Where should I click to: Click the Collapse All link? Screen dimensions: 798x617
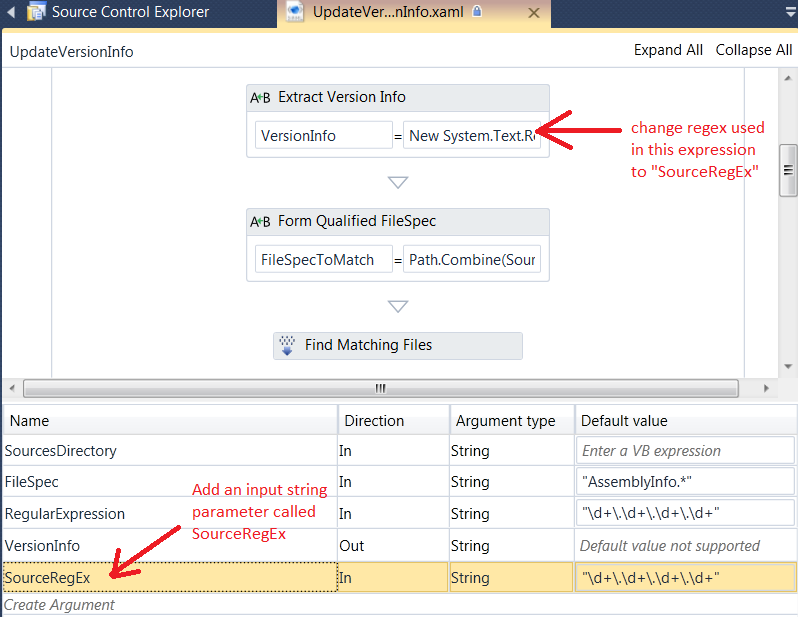click(x=754, y=50)
